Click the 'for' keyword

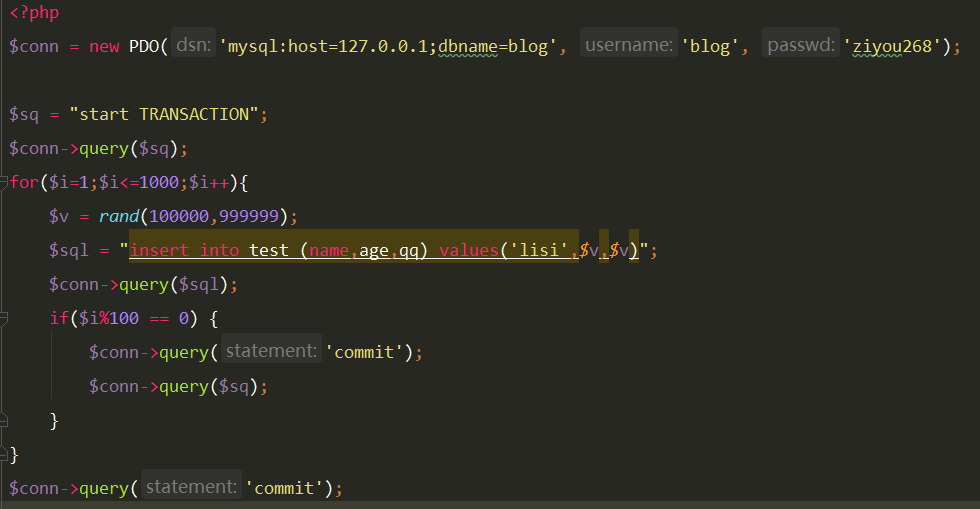[x=24, y=183]
